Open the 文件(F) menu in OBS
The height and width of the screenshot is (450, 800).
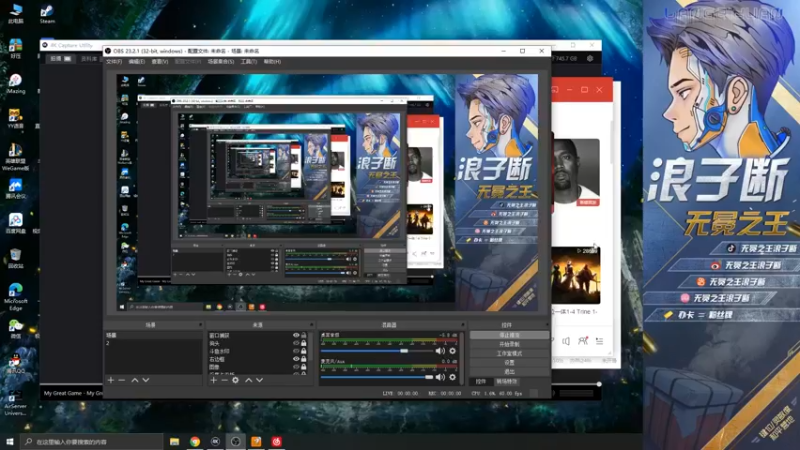[114, 62]
